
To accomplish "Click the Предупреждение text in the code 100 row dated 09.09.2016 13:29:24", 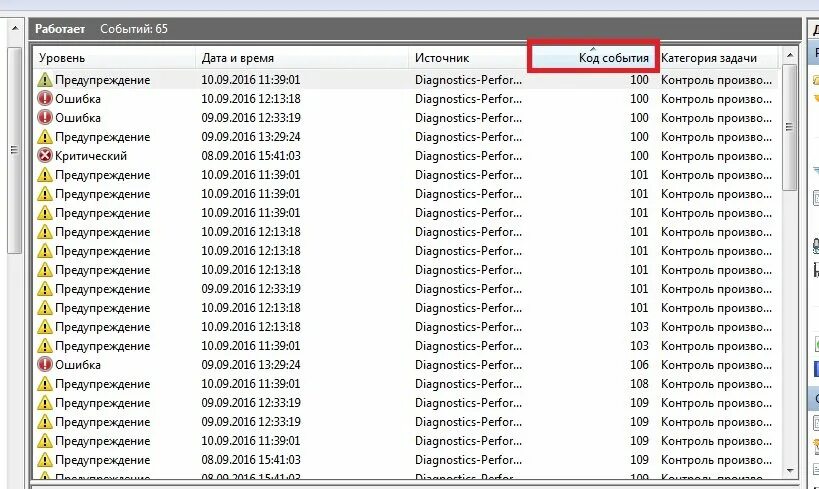I will point(102,137).
